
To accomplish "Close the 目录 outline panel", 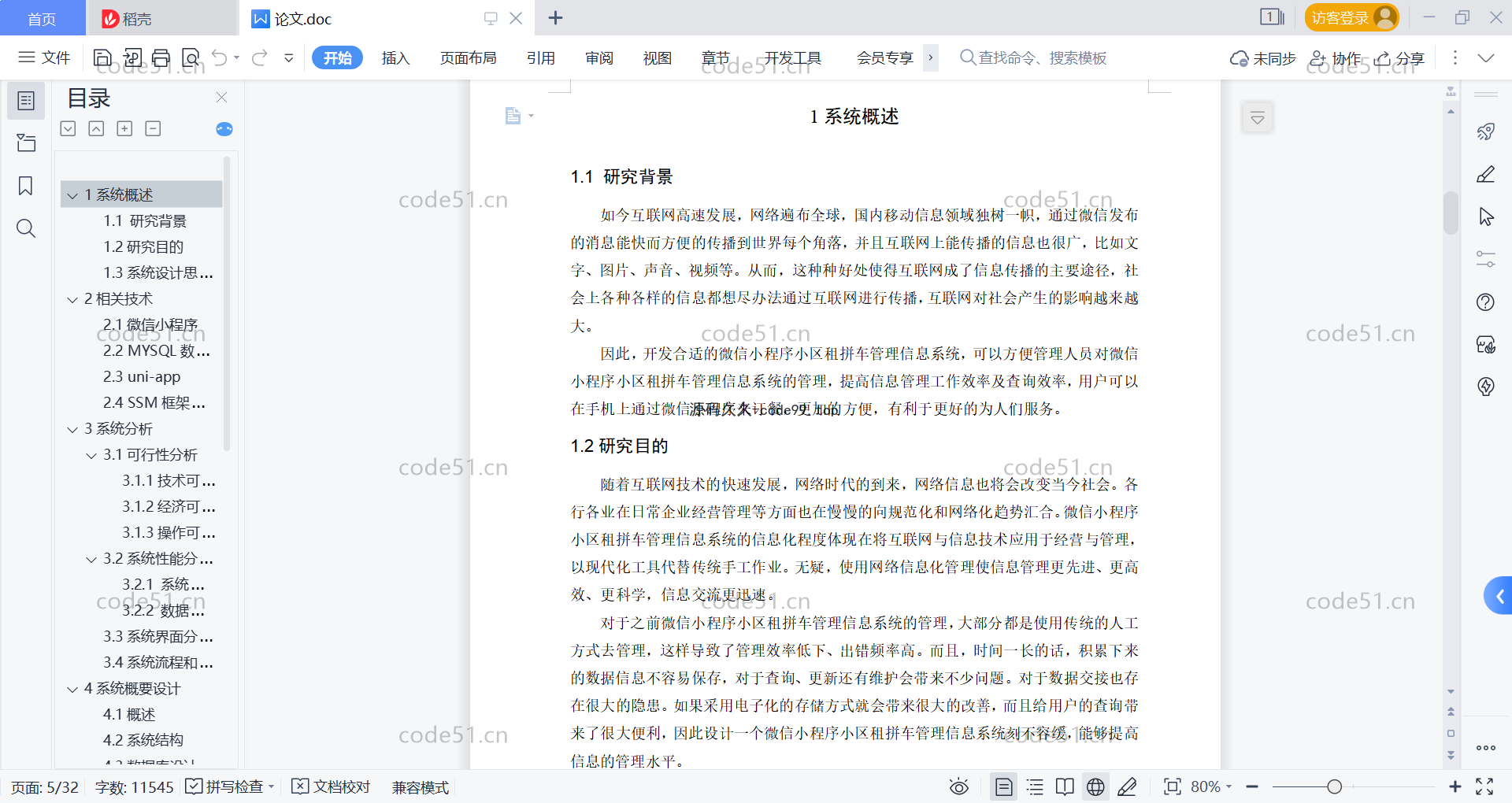I will point(221,98).
